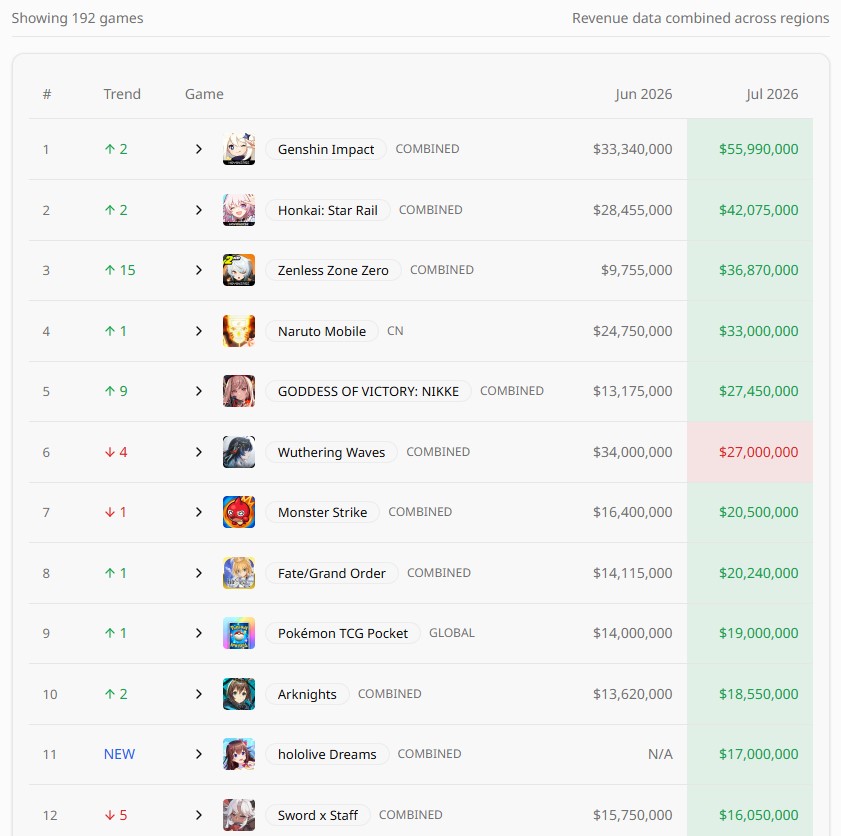Open the Pokémon TCG Pocket name pill

(343, 633)
